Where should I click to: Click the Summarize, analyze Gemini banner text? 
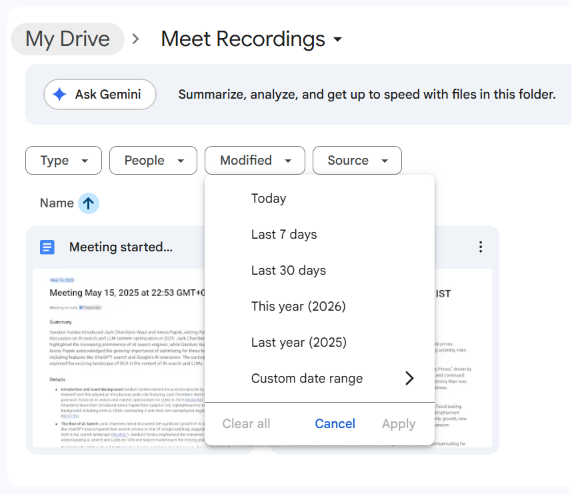pos(367,94)
